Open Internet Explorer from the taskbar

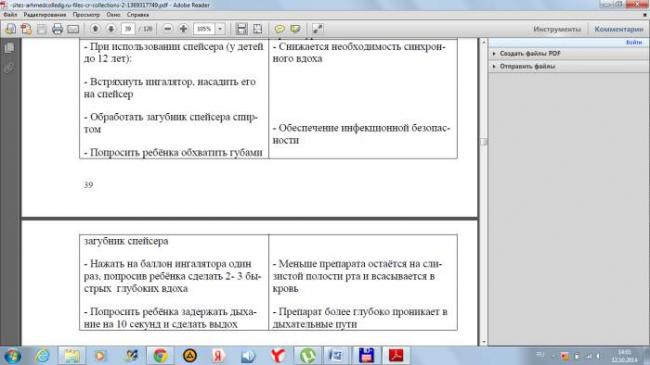pos(42,356)
